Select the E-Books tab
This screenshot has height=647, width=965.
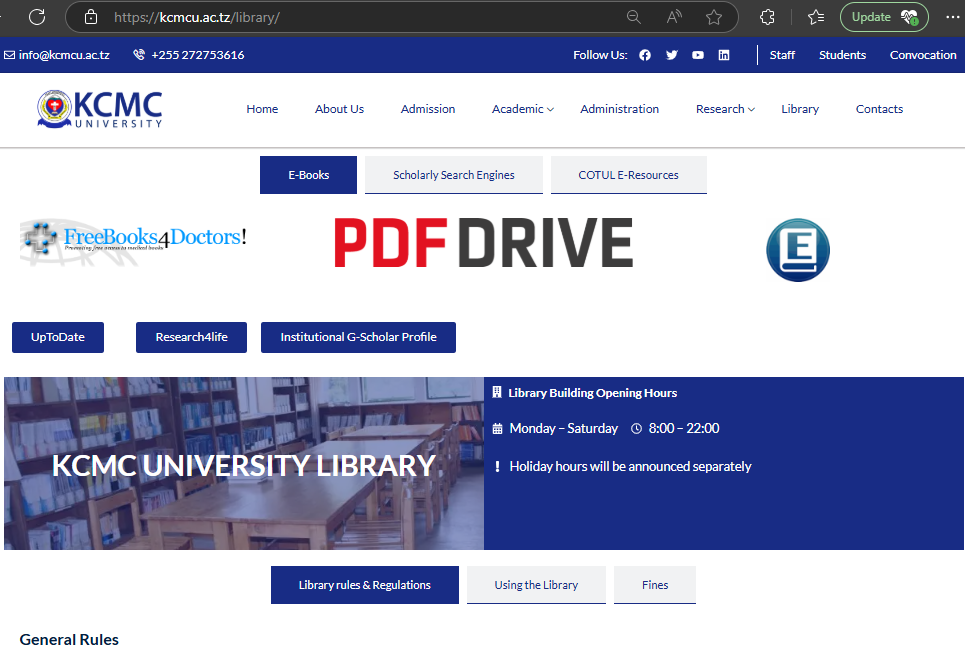[308, 175]
